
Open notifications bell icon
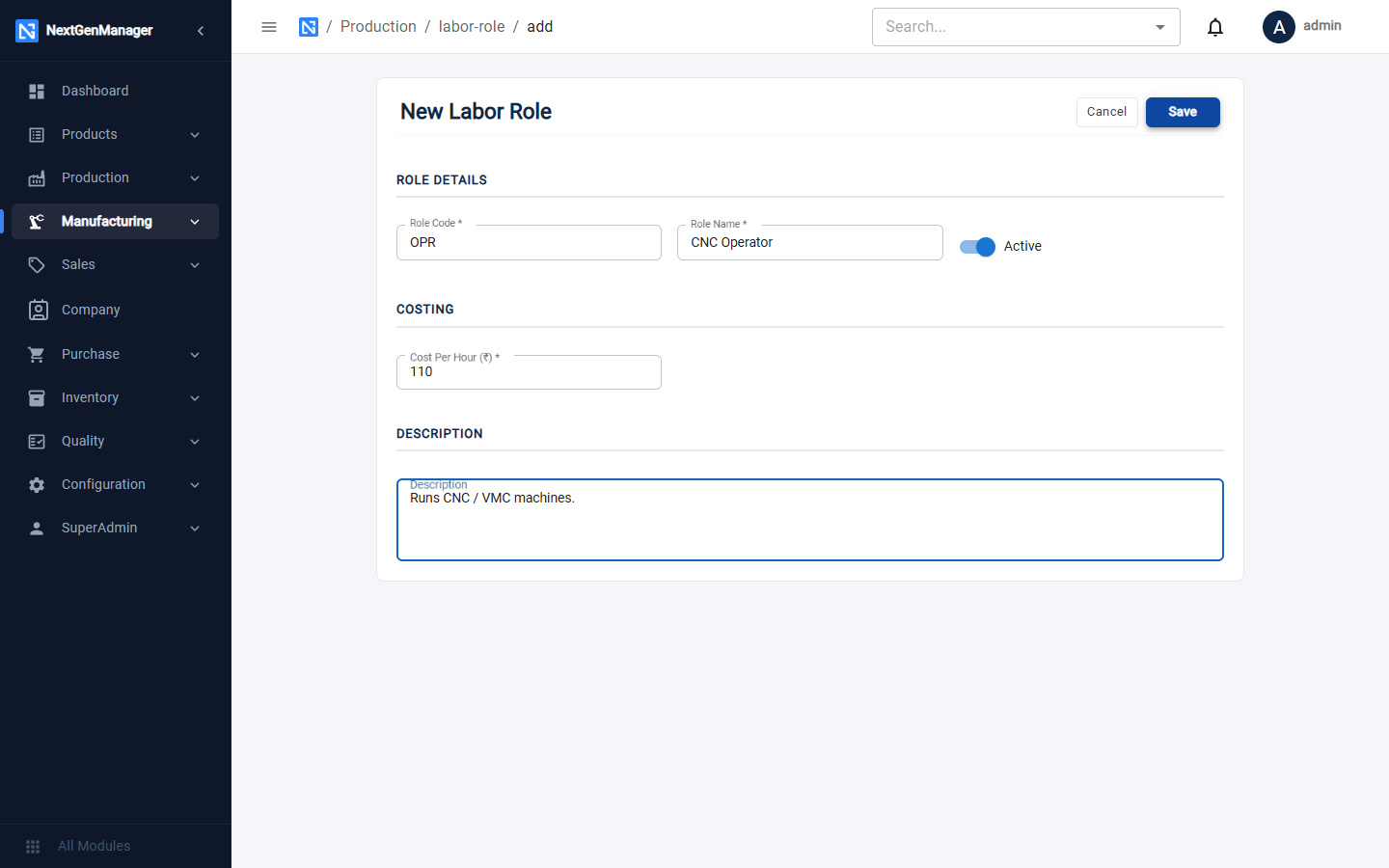(x=1215, y=27)
